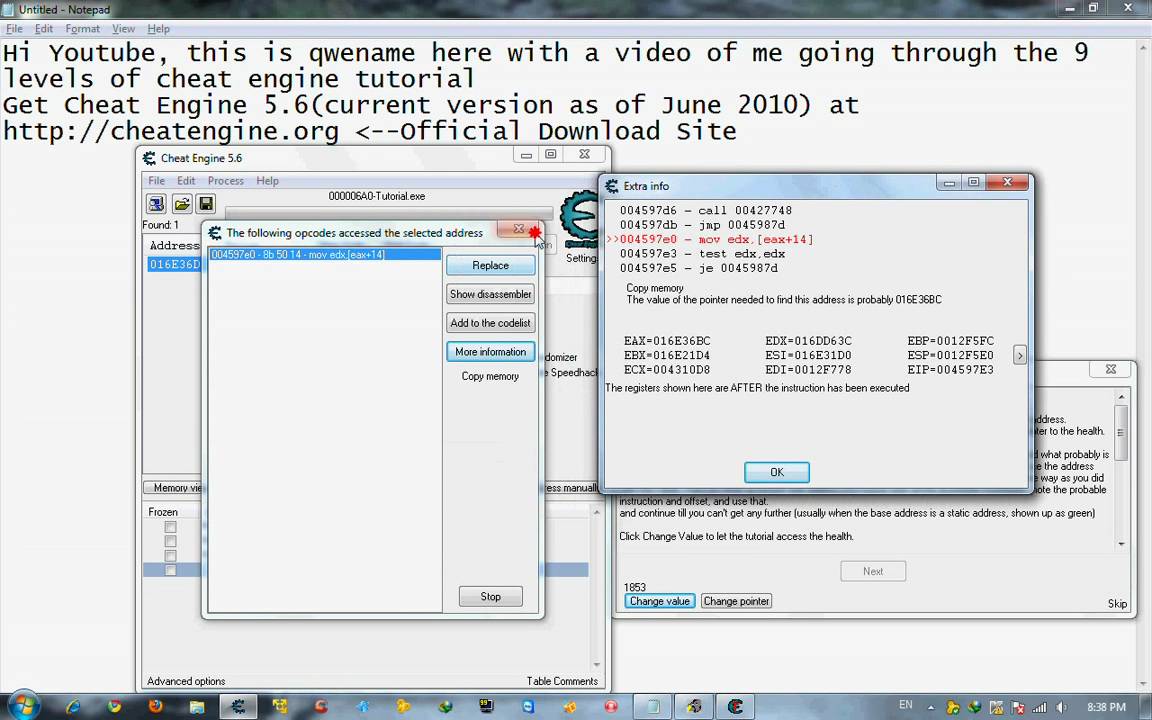
Task: Click the 8:38 PM taskbar clock
Action: click(1106, 707)
